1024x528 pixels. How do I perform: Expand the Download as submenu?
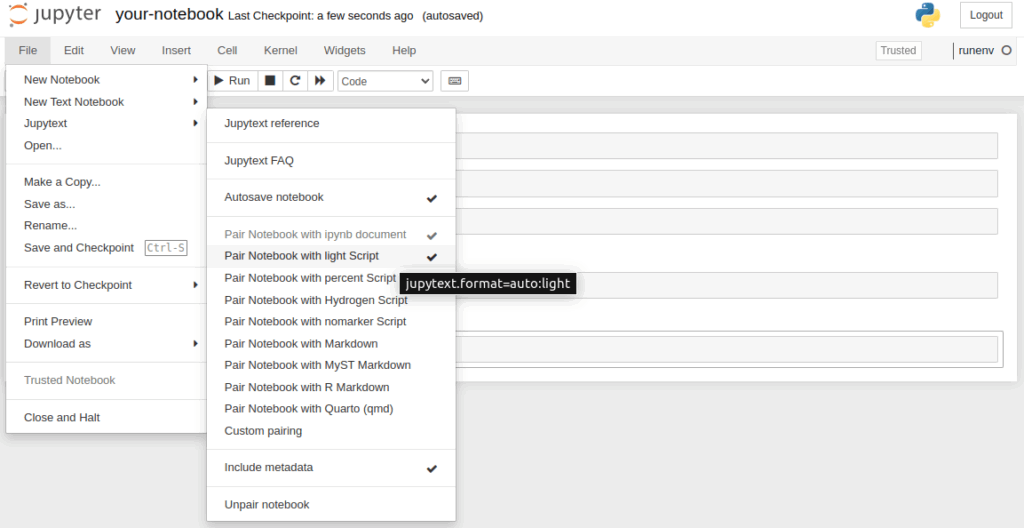coord(106,344)
